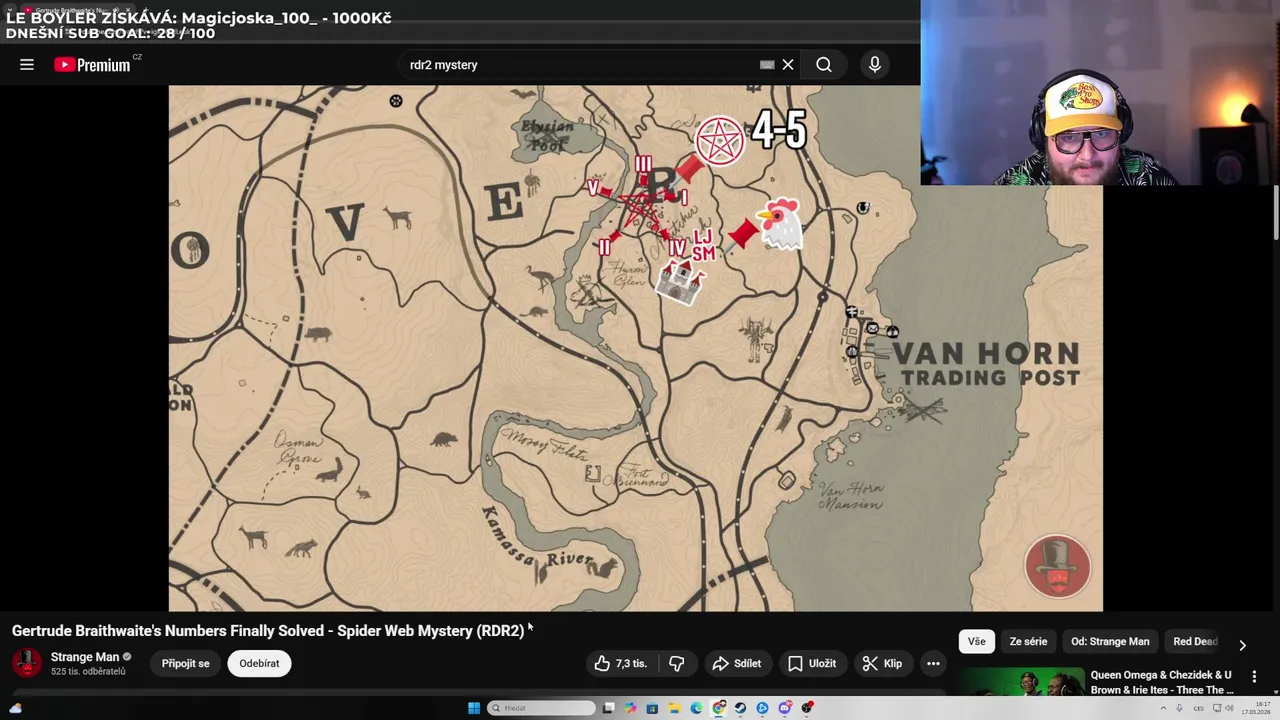
Task: Expand more filter chips with right arrow
Action: point(1242,645)
